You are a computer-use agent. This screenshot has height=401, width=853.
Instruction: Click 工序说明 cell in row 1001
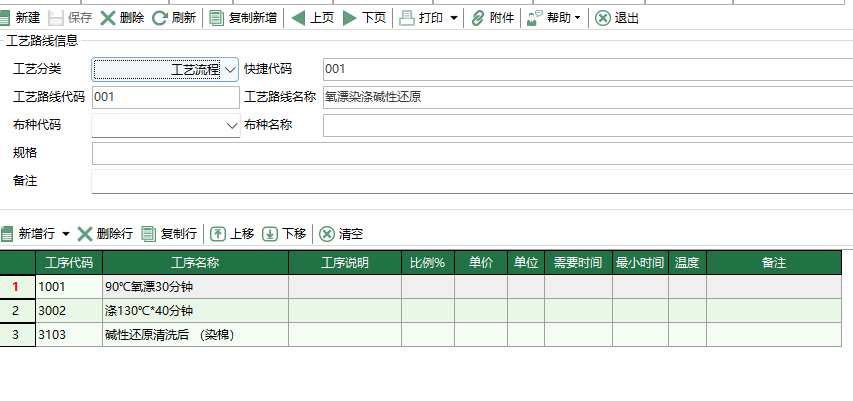345,287
